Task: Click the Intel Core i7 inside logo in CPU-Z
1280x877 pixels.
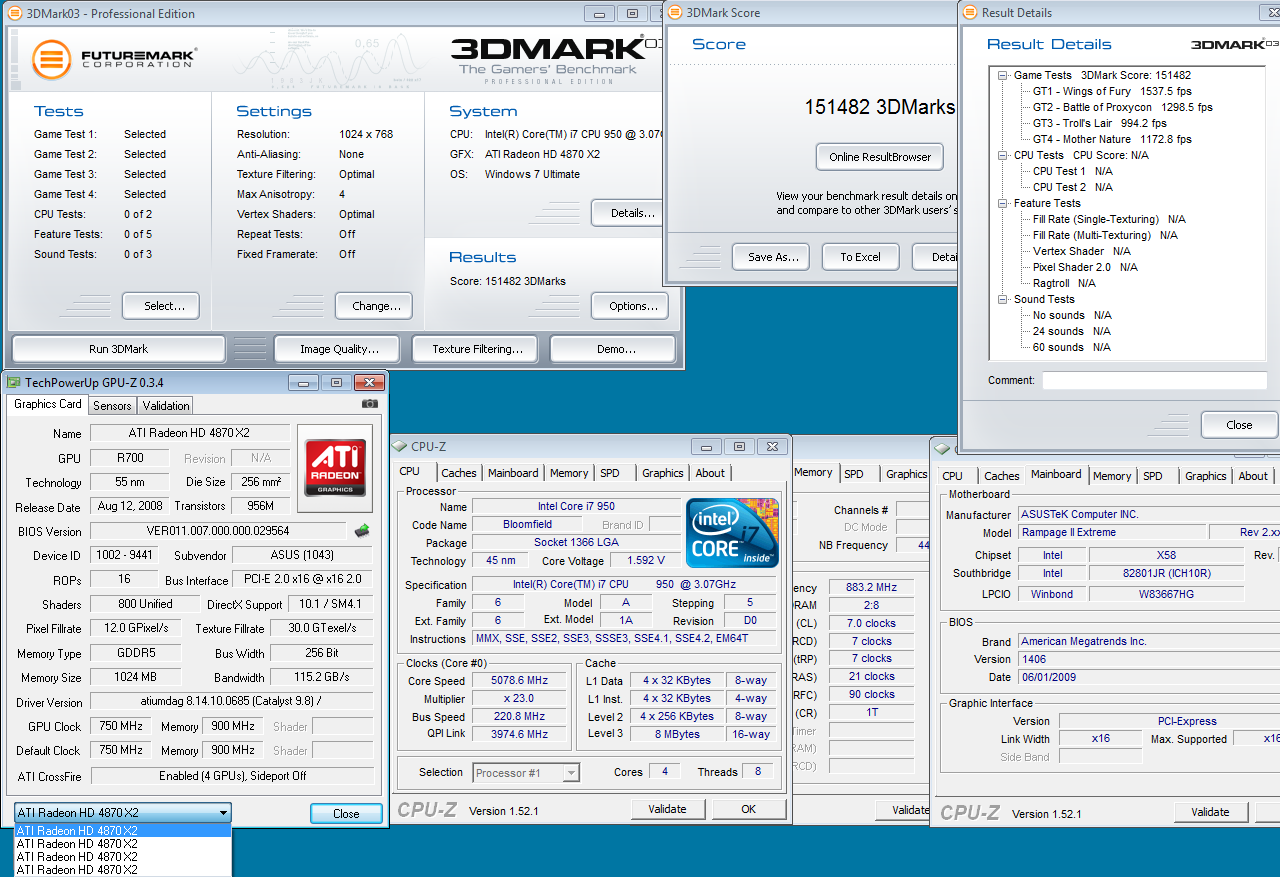Action: [x=732, y=533]
